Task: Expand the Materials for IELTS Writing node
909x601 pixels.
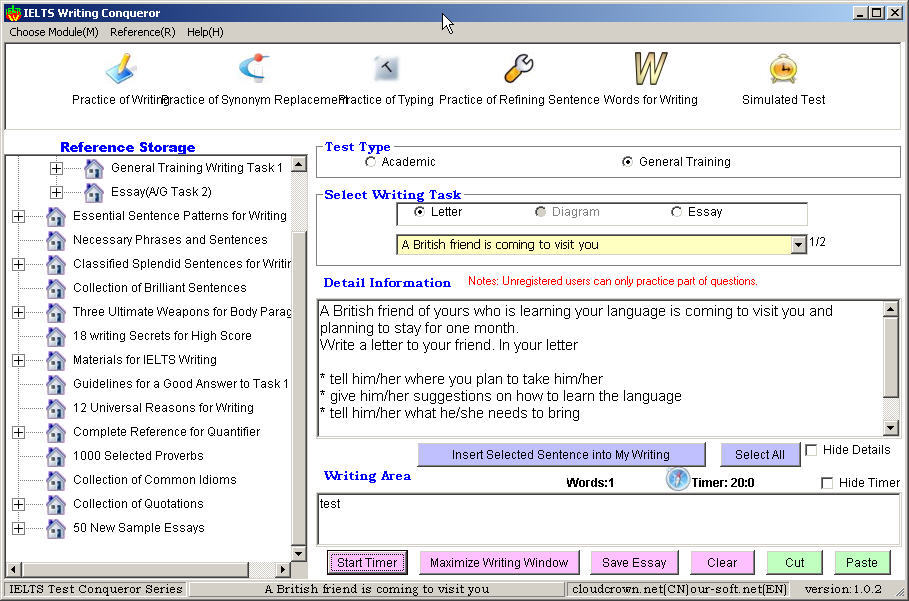Action: (x=19, y=360)
